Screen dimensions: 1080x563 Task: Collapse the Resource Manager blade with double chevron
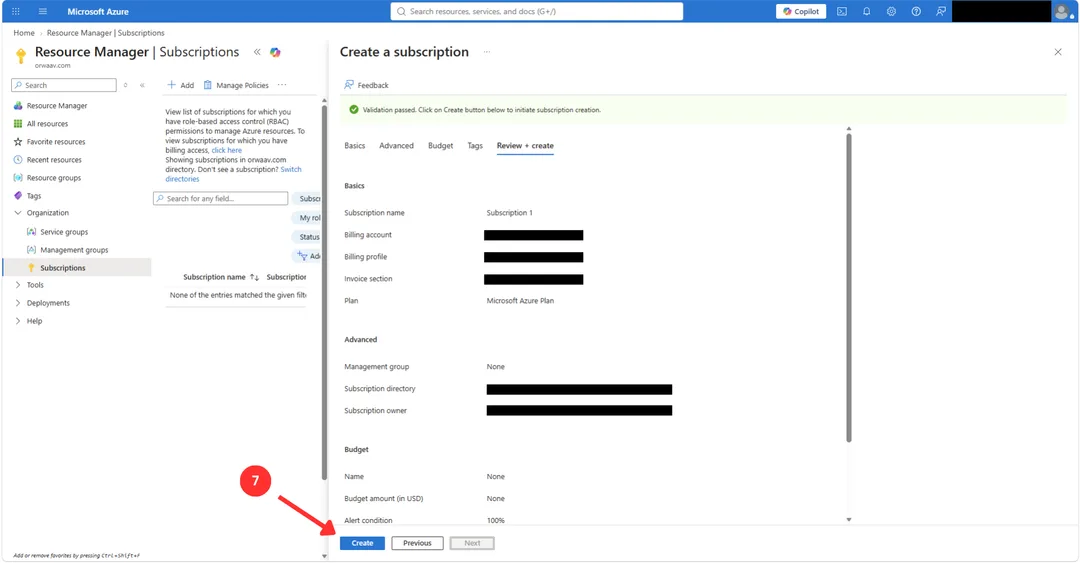[257, 52]
